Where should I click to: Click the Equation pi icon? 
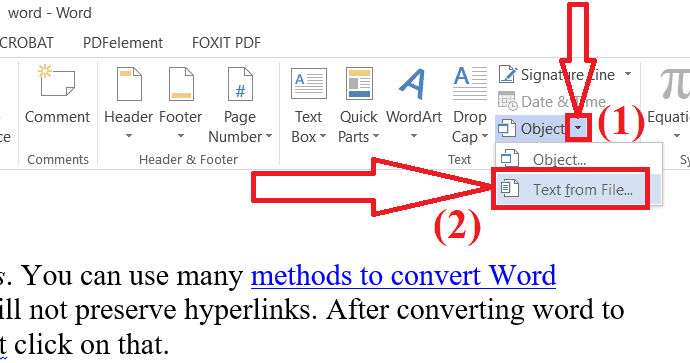[673, 84]
